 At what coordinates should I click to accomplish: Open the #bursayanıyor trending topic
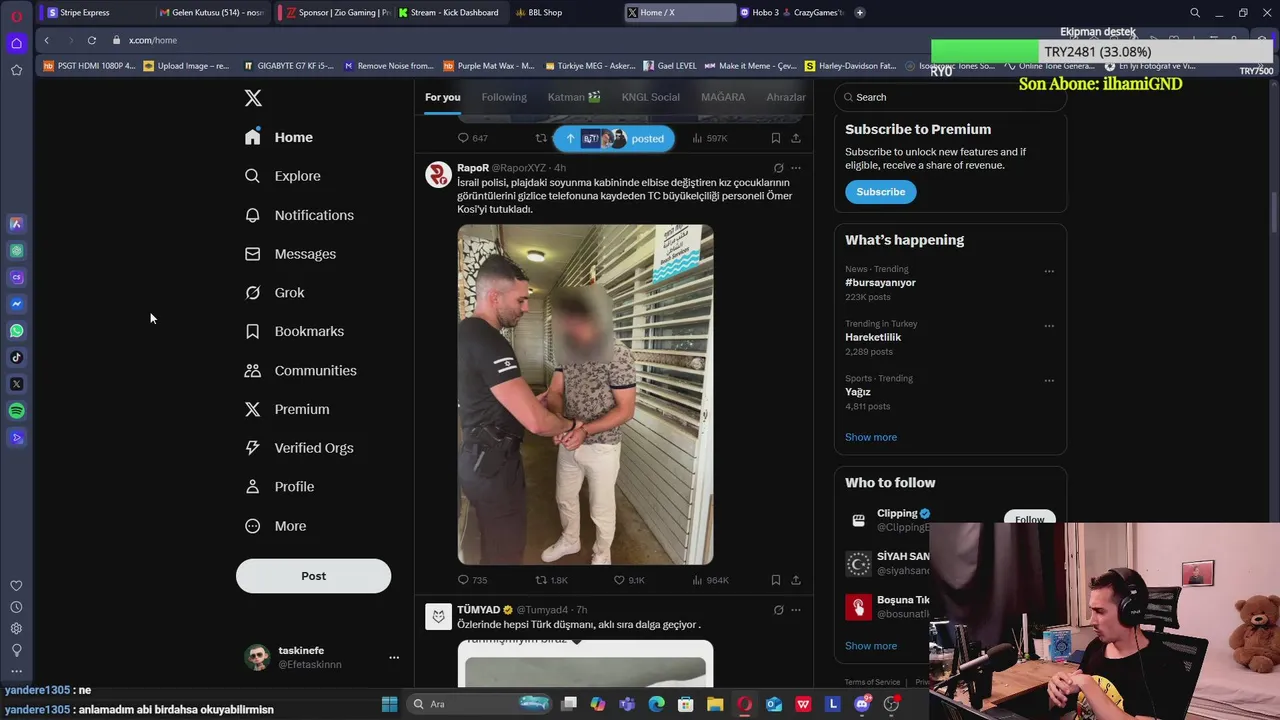point(880,283)
